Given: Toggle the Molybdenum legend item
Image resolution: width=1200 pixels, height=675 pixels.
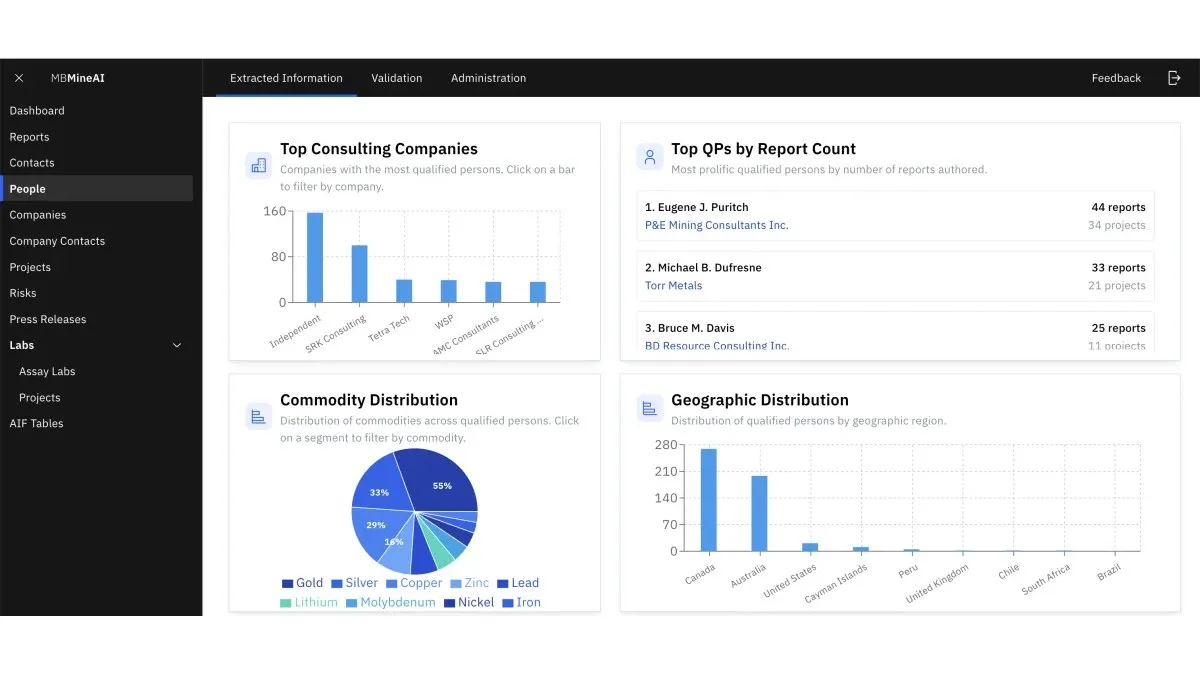Looking at the screenshot, I should (391, 603).
